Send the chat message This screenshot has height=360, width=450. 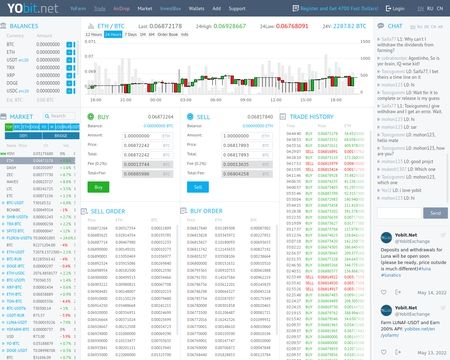[x=435, y=213]
